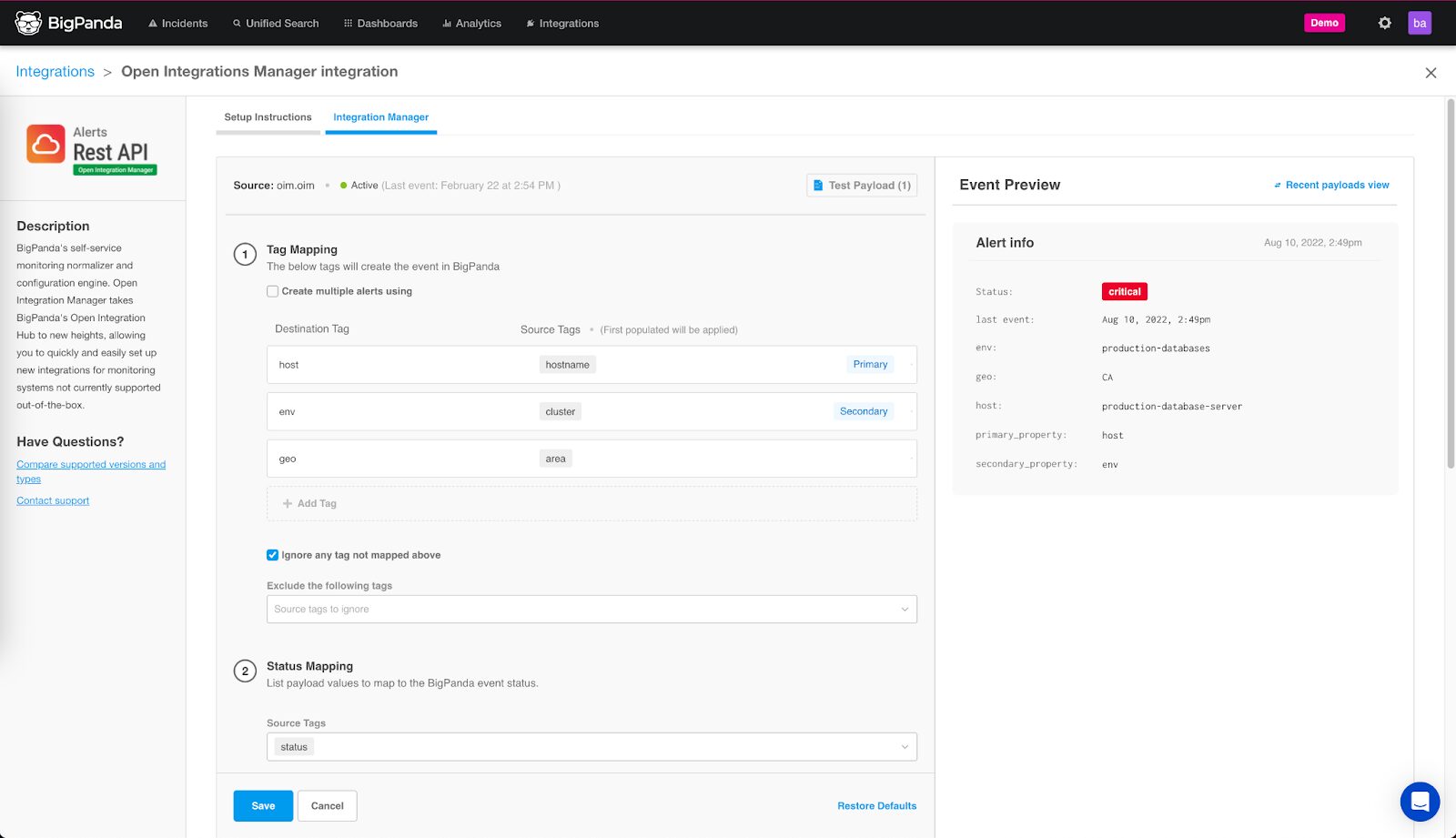
Task: Open the user avatar 'ba' menu
Action: click(x=1420, y=23)
